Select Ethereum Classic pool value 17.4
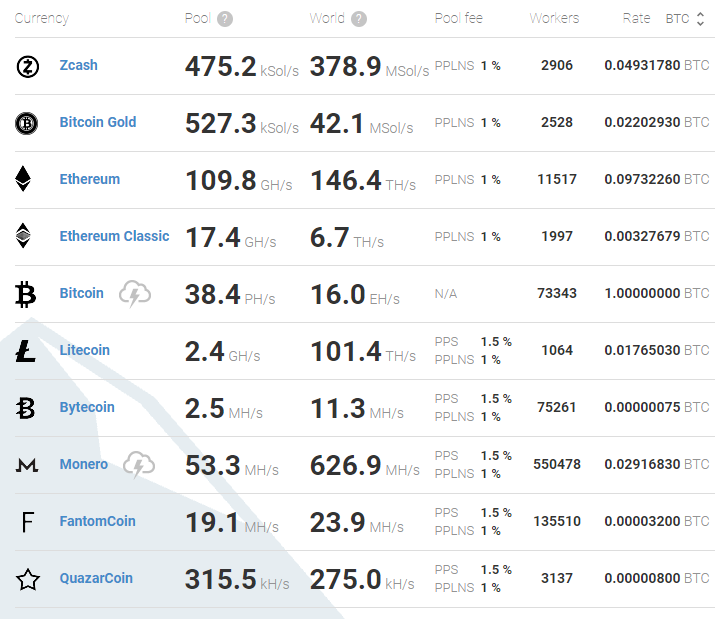Image resolution: width=725 pixels, height=619 pixels. (x=213, y=238)
